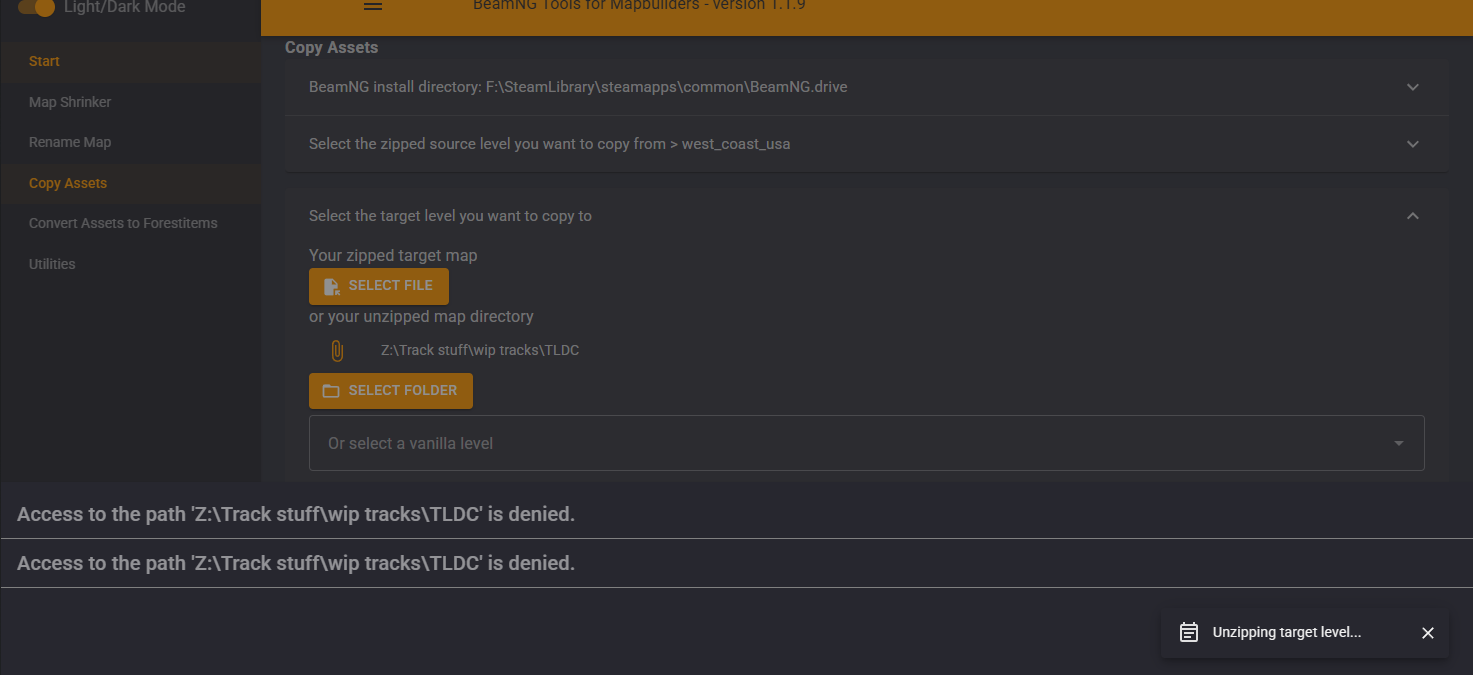Expand the zipped source level panel

coord(1413,144)
